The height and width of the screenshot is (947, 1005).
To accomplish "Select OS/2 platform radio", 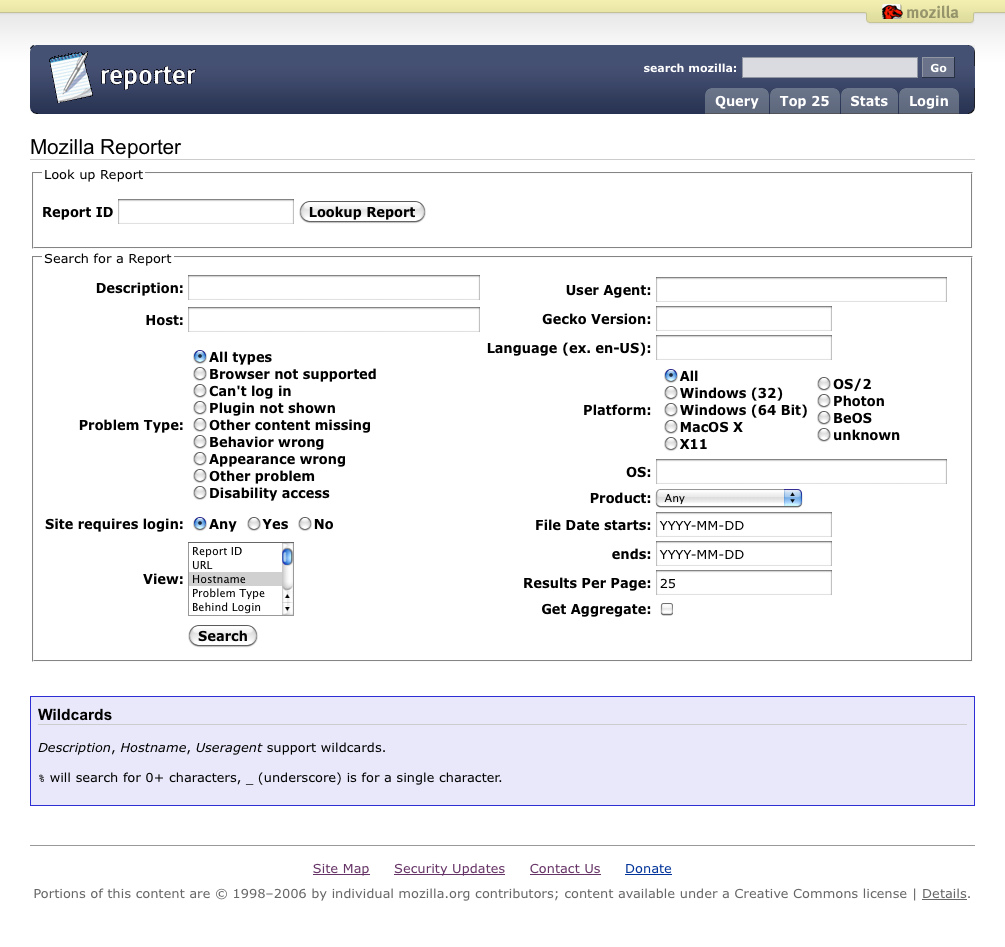I will tap(824, 384).
